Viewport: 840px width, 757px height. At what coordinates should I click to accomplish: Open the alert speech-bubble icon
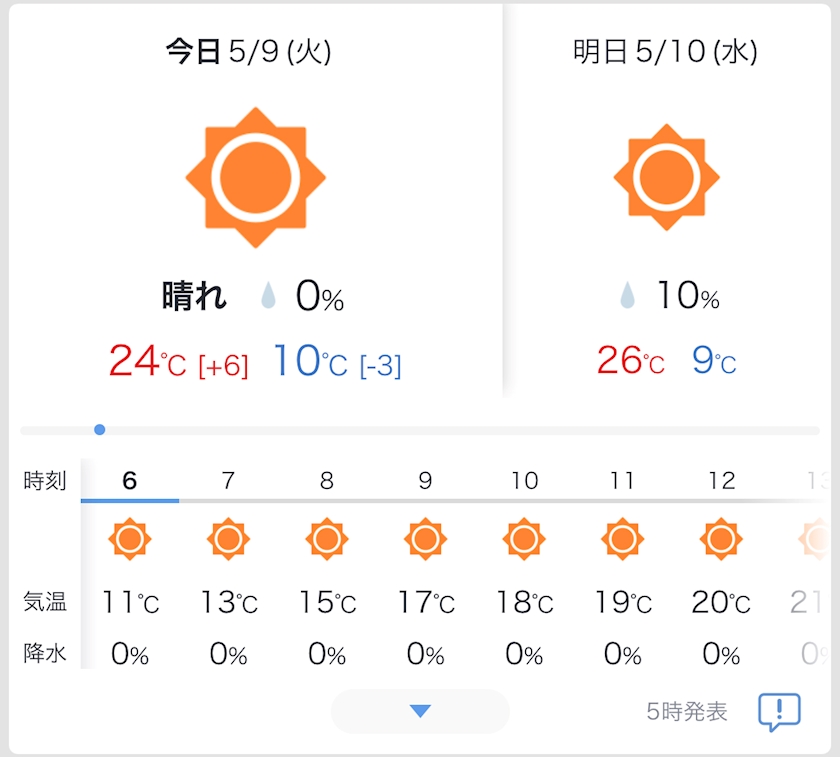pos(779,712)
